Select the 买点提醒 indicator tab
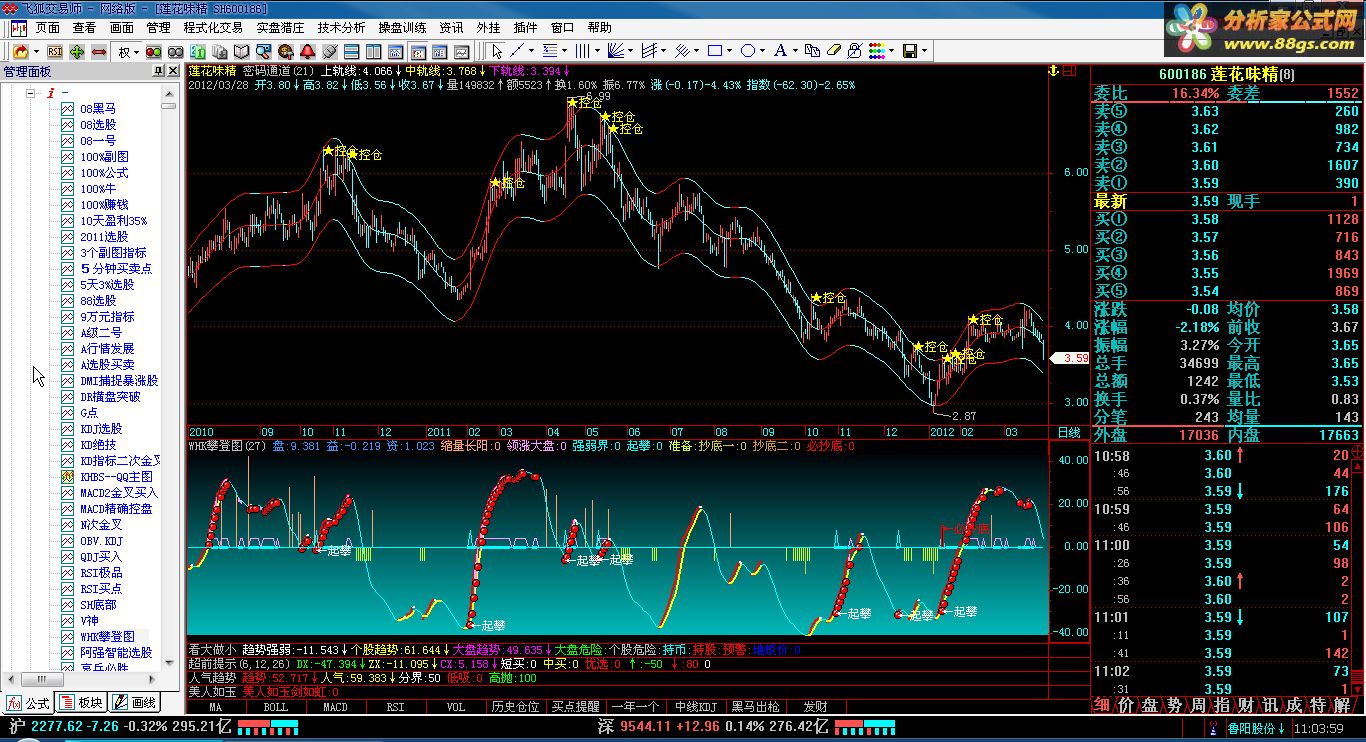1366x742 pixels. tap(575, 707)
